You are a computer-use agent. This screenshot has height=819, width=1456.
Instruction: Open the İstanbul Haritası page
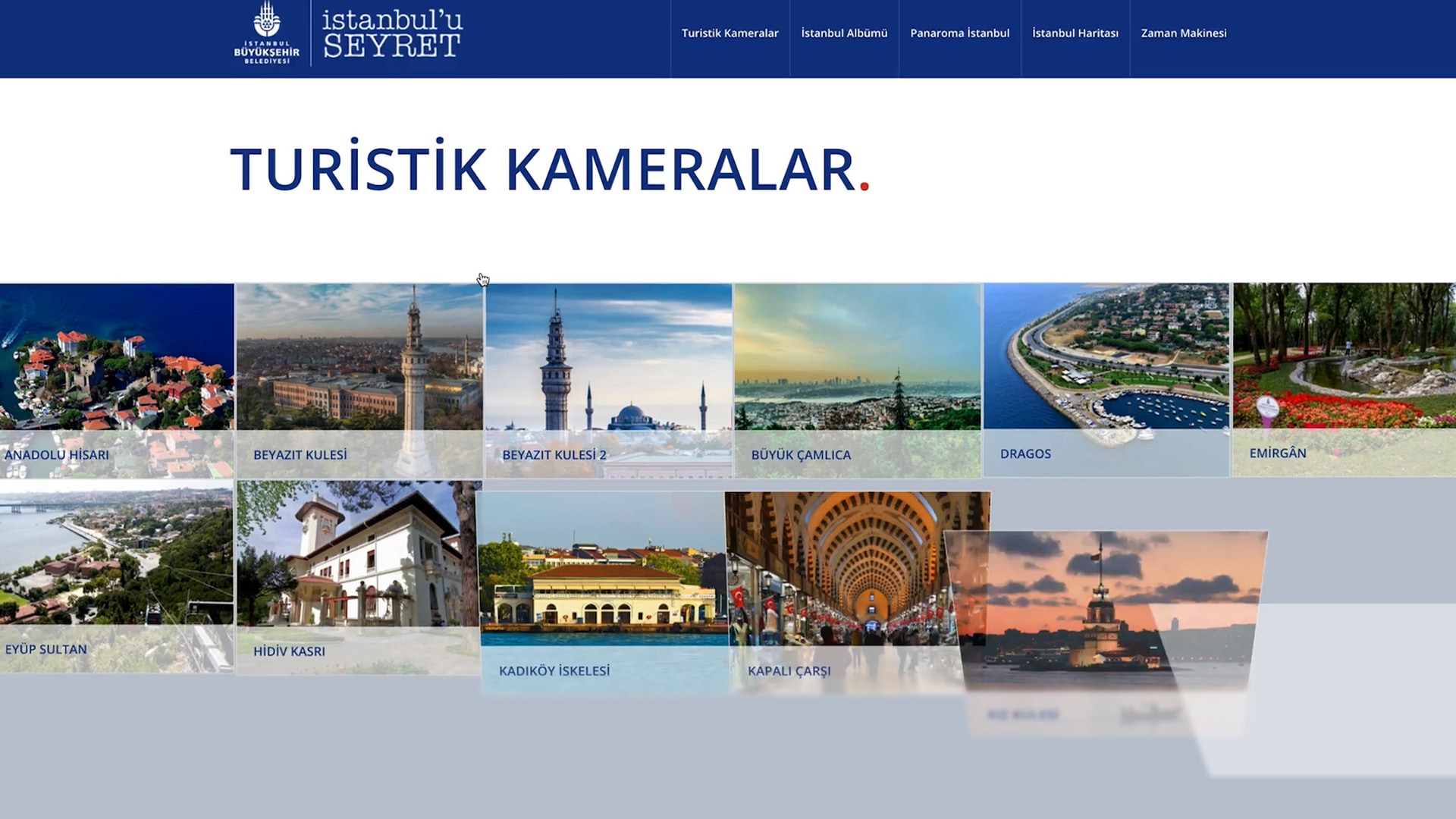coord(1075,33)
